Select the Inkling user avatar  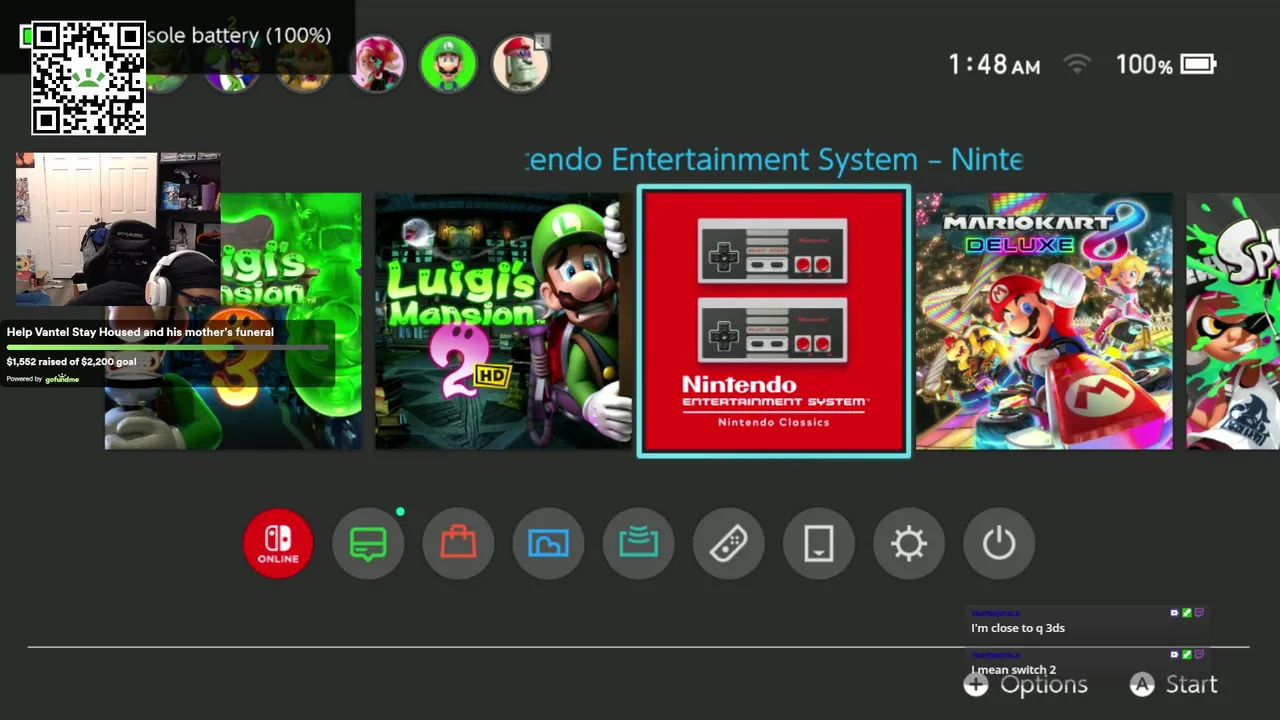377,64
